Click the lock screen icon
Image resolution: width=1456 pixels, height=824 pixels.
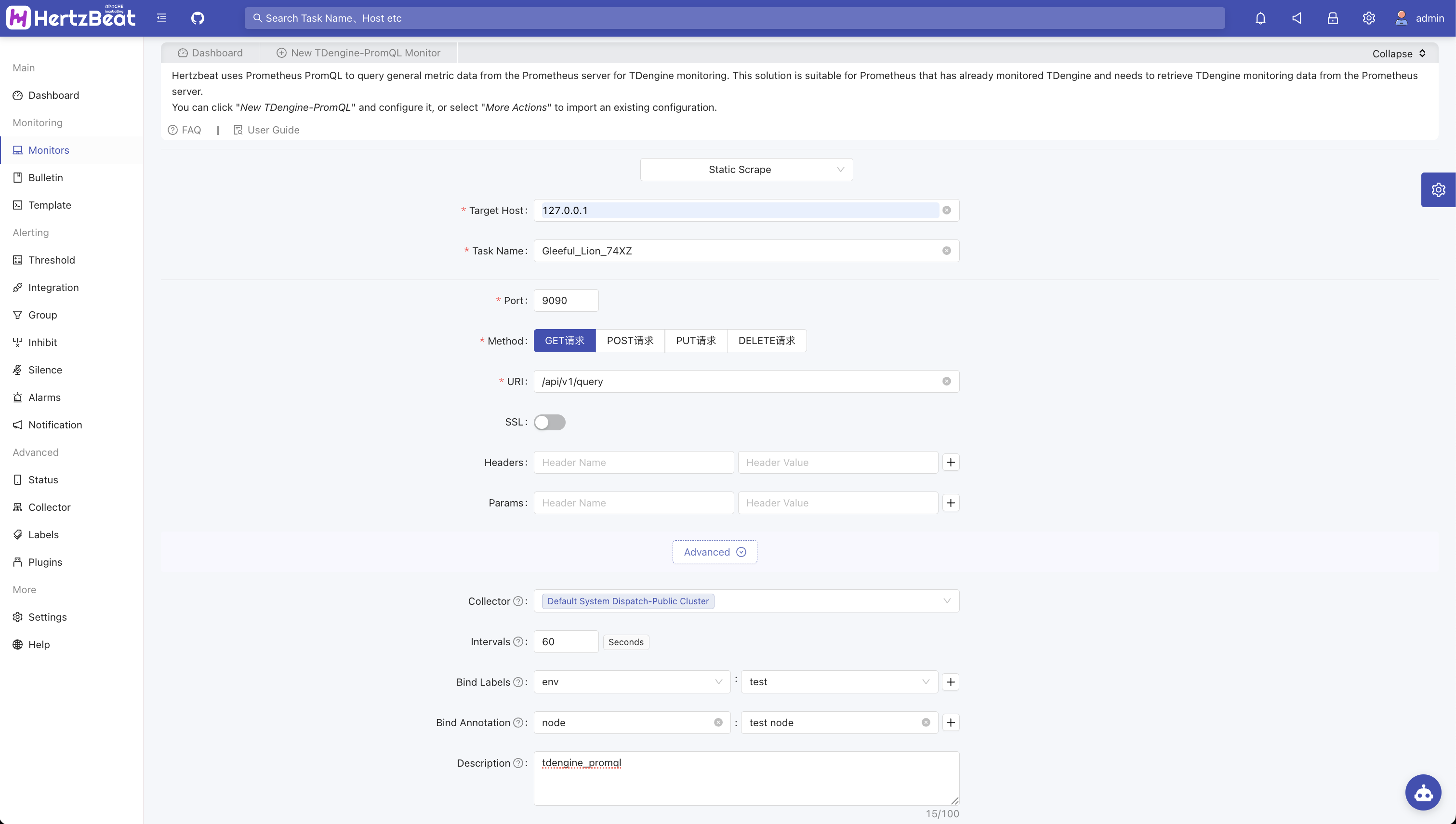pyautogui.click(x=1333, y=18)
